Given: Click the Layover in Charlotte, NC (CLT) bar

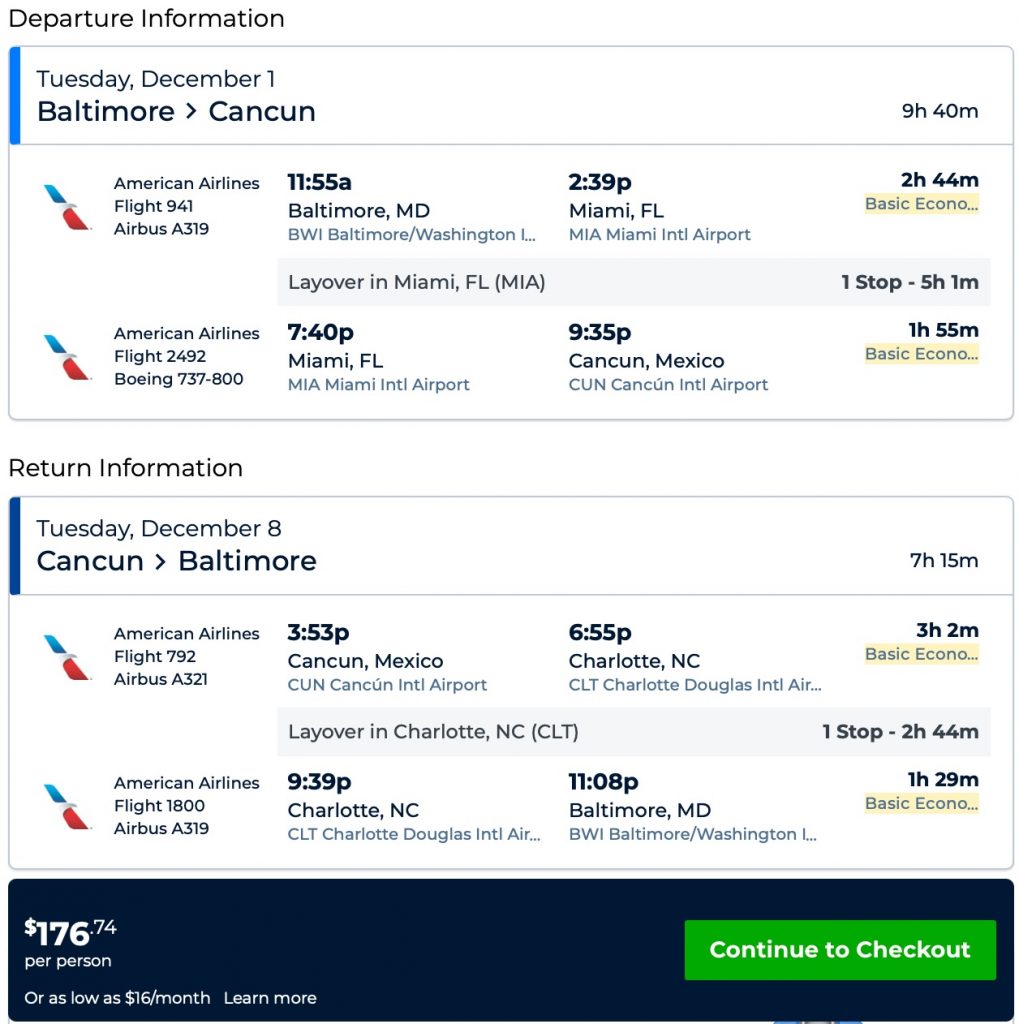Looking at the screenshot, I should click(634, 732).
